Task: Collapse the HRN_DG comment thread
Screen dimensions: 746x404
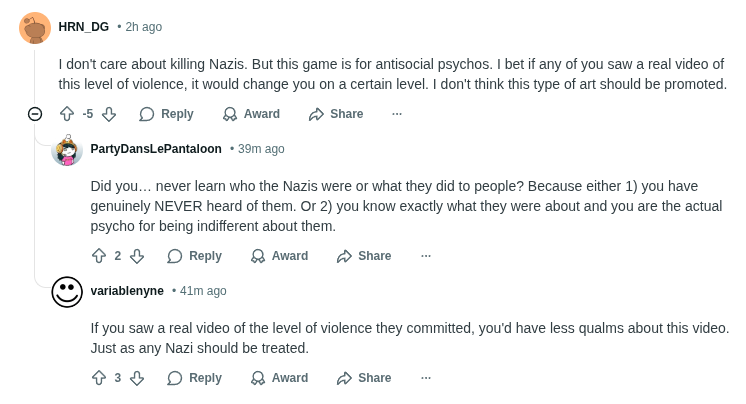Action: (35, 114)
